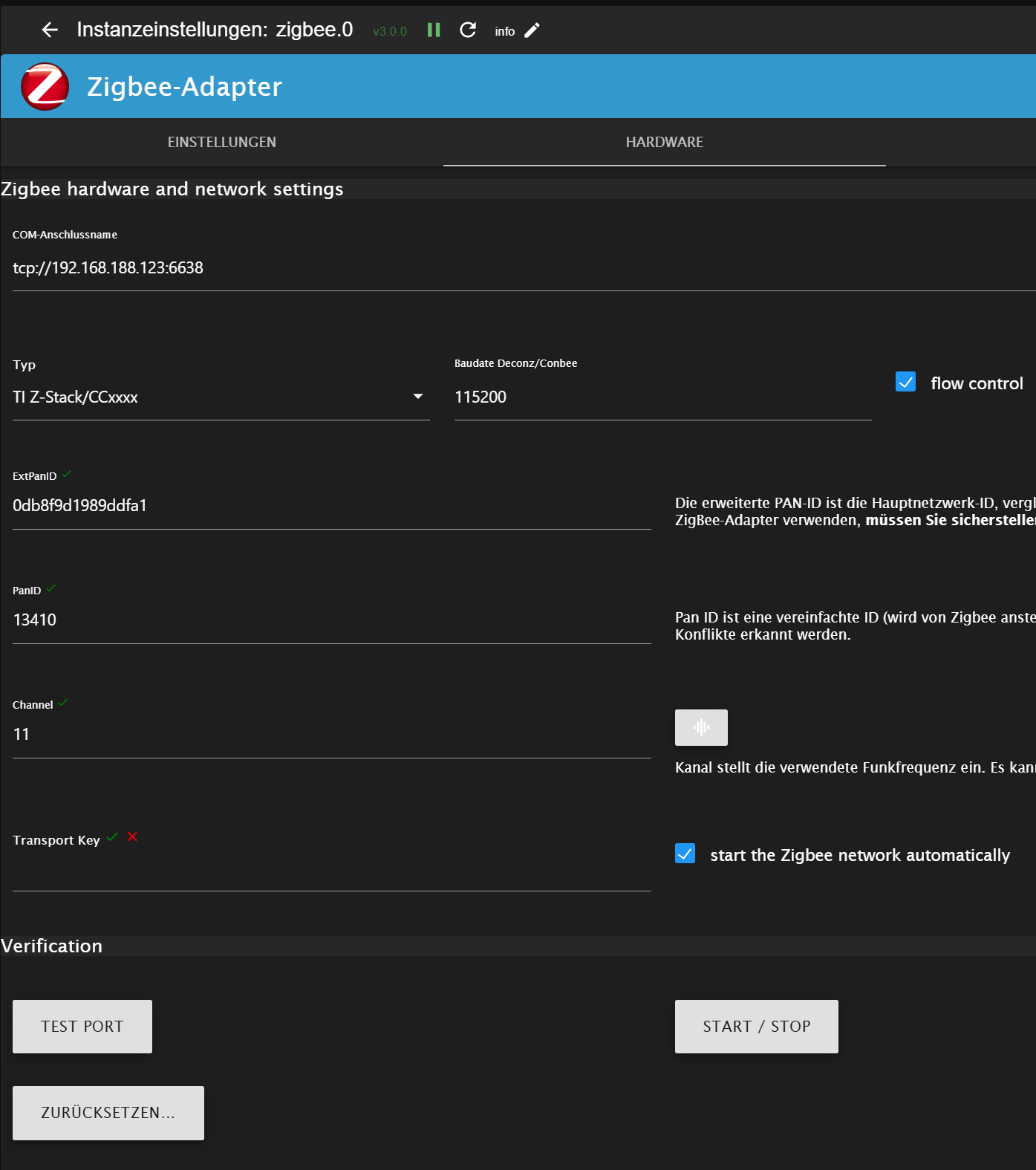Select the Hardware tab

(664, 142)
